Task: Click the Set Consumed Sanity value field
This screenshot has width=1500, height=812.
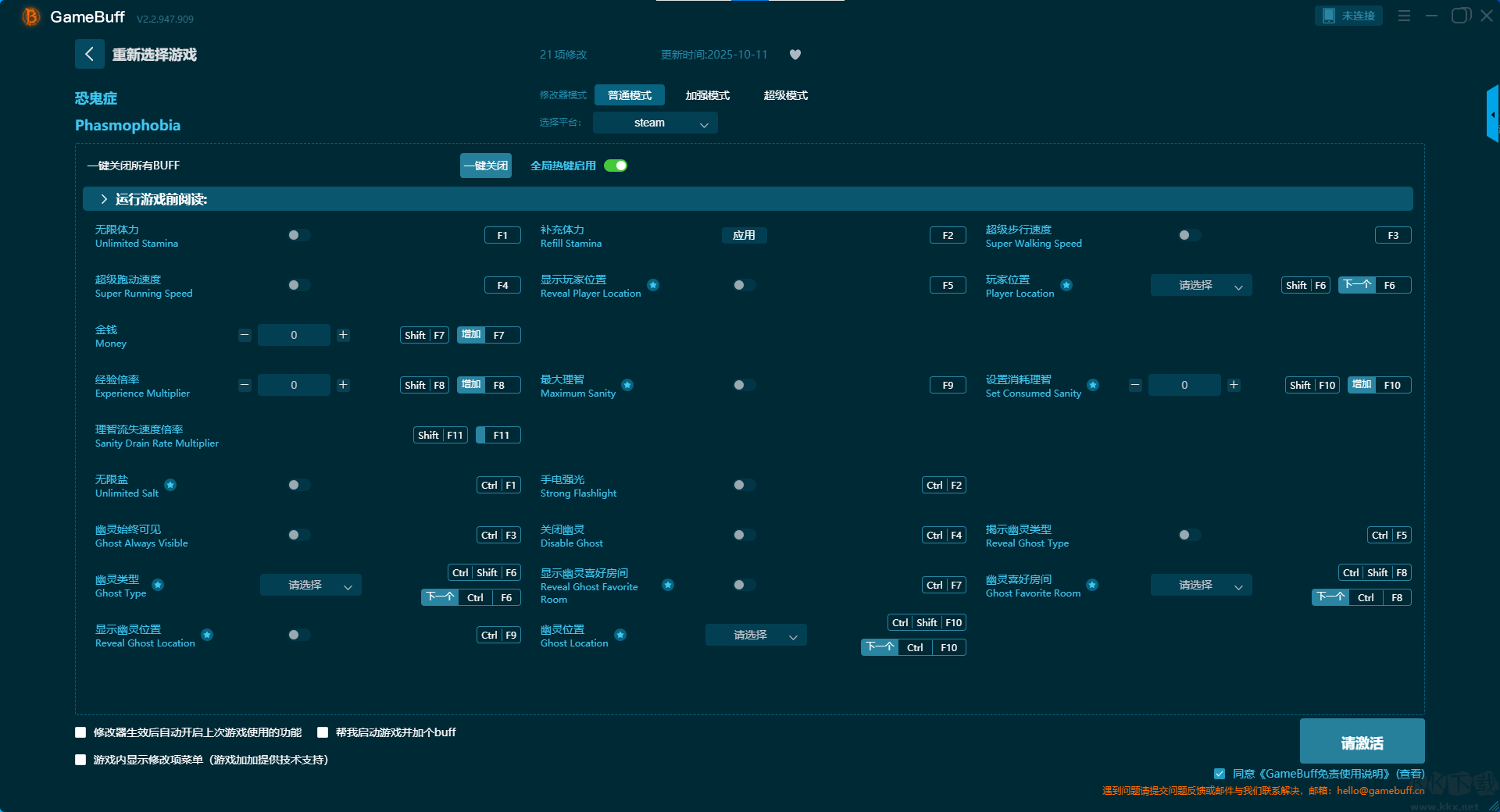Action: tap(1184, 385)
